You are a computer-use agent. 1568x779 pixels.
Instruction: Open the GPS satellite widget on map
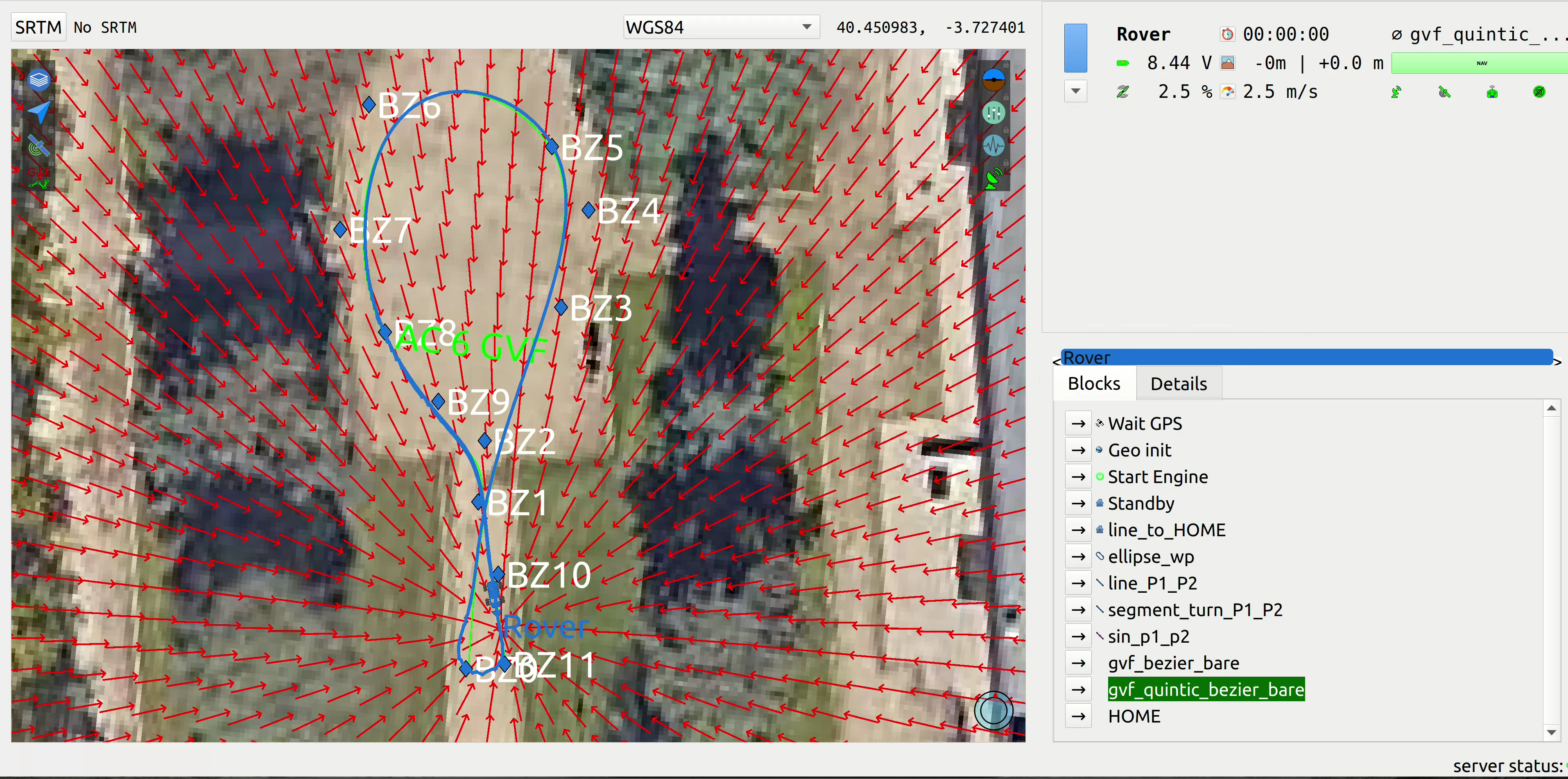[38, 146]
